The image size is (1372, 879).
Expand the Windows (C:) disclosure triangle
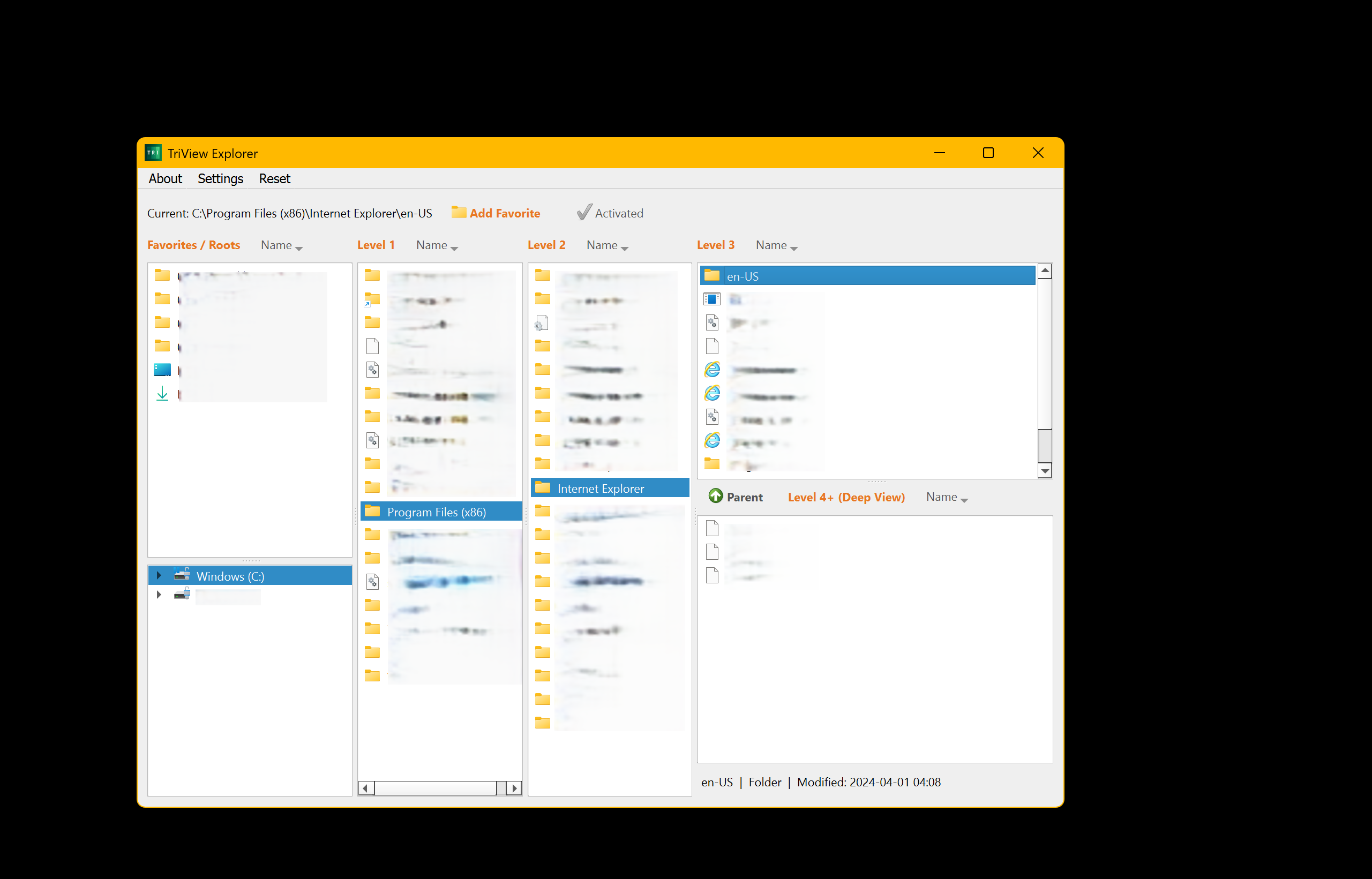159,575
